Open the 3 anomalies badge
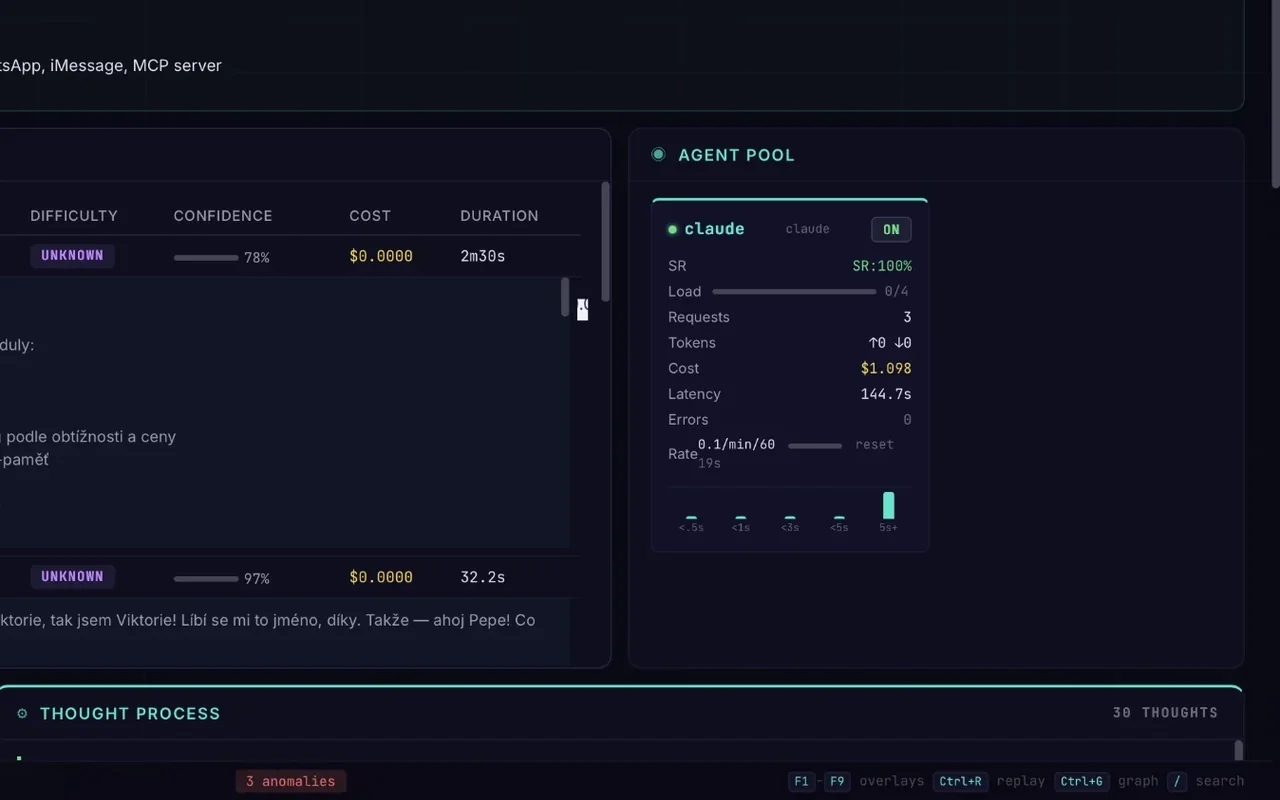This screenshot has height=800, width=1280. click(x=291, y=781)
